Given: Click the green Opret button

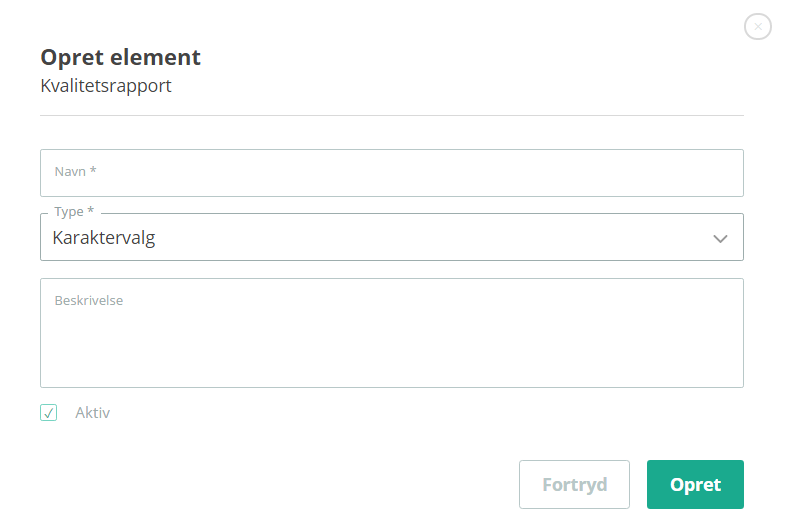Looking at the screenshot, I should pos(695,484).
